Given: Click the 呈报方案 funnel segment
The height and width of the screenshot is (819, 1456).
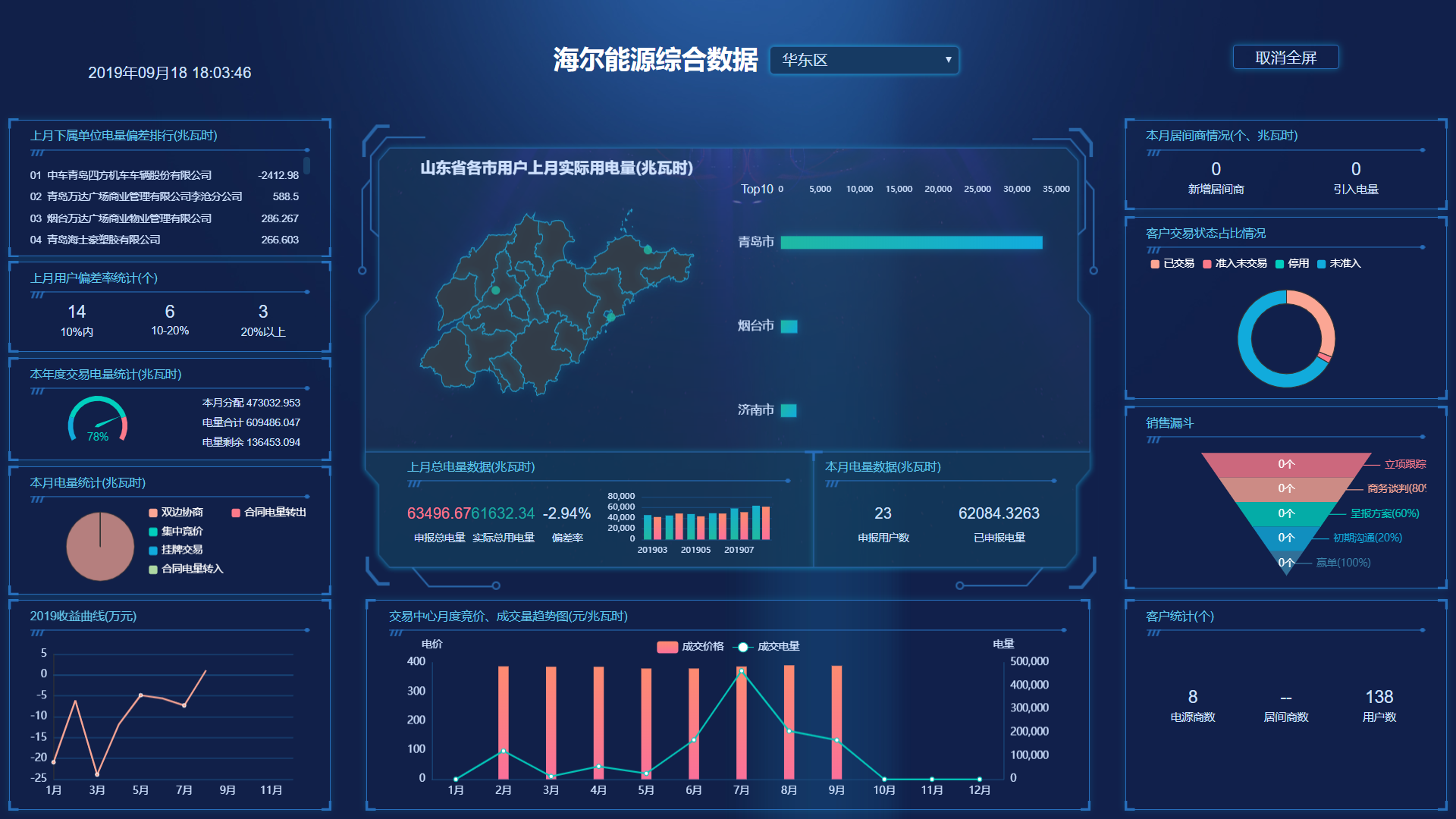Looking at the screenshot, I should 1286,513.
